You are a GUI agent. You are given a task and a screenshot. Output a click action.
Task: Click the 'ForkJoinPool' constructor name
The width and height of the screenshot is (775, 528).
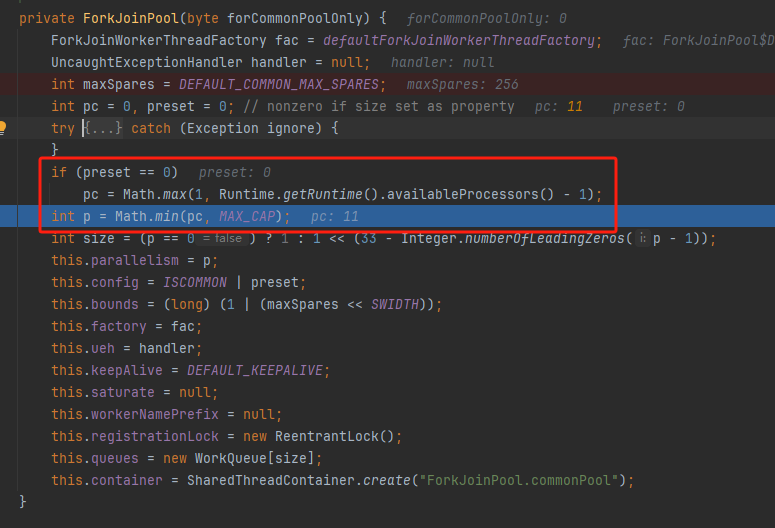coord(130,19)
